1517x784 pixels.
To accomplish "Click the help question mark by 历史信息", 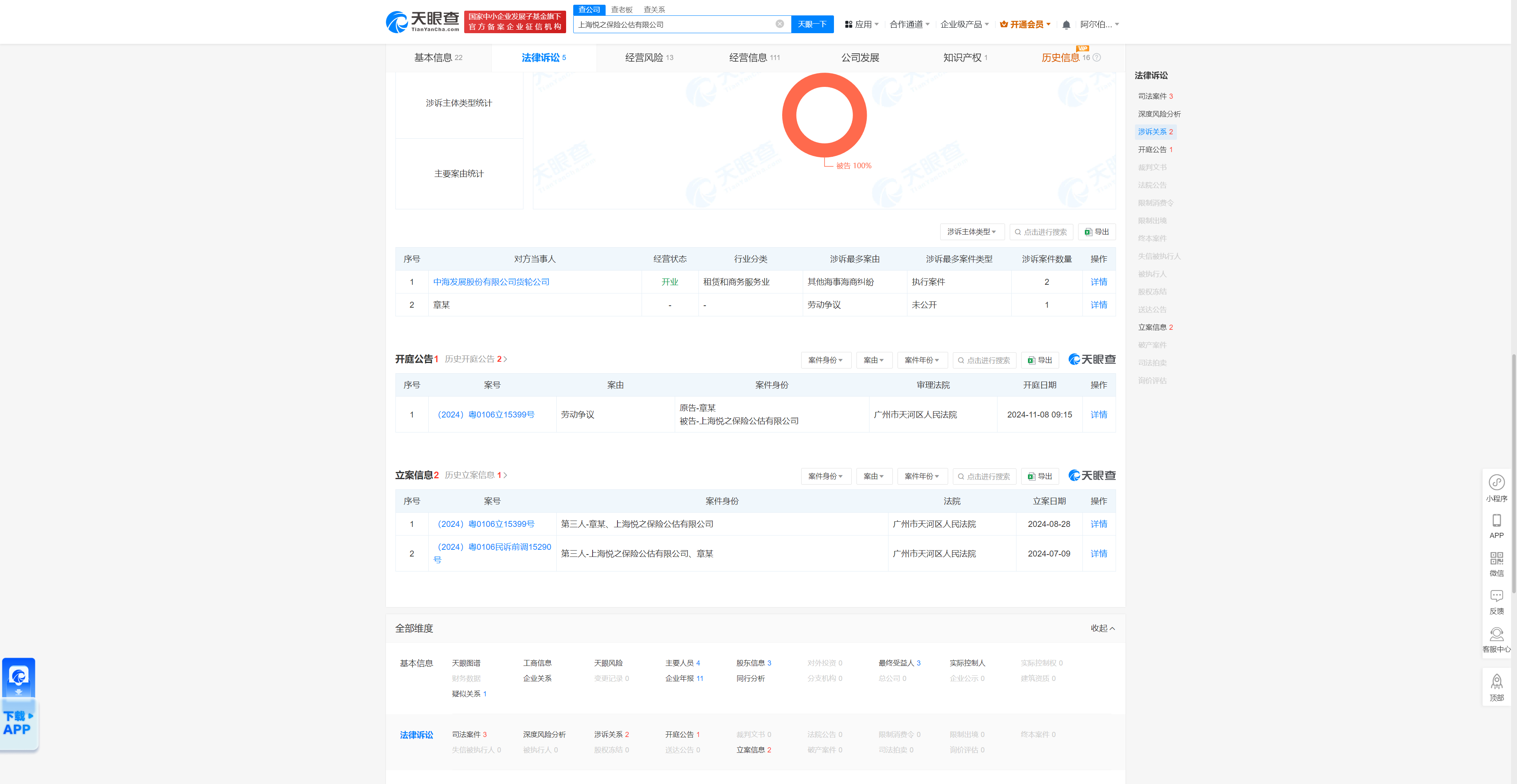I will pyautogui.click(x=1097, y=58).
